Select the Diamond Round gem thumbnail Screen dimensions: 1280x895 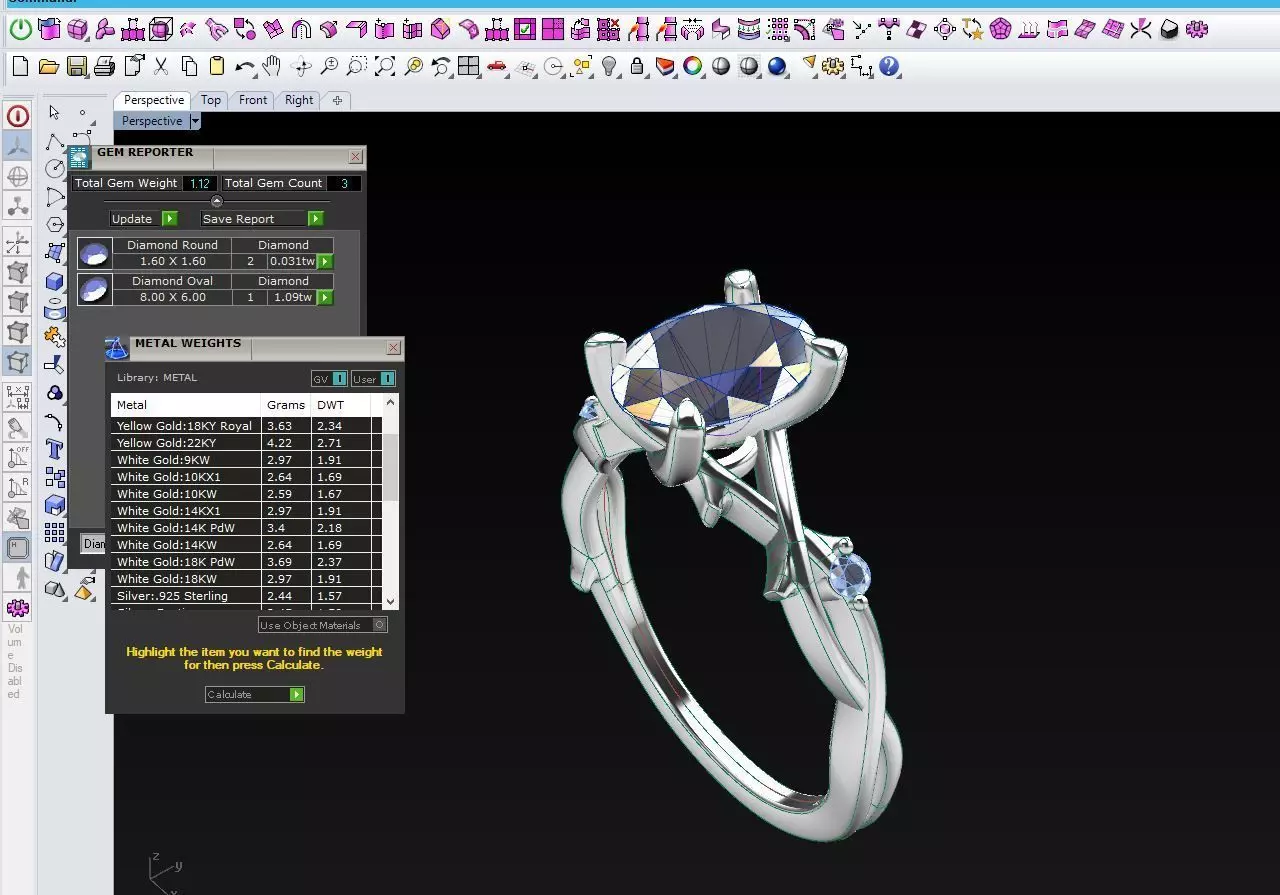point(94,253)
